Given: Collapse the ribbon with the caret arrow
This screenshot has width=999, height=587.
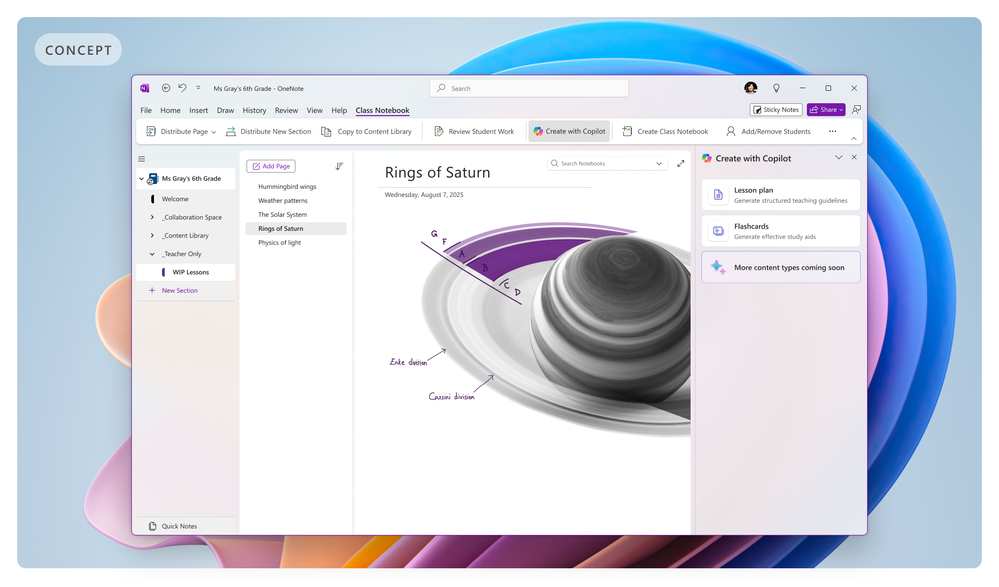Looking at the screenshot, I should tap(854, 138).
